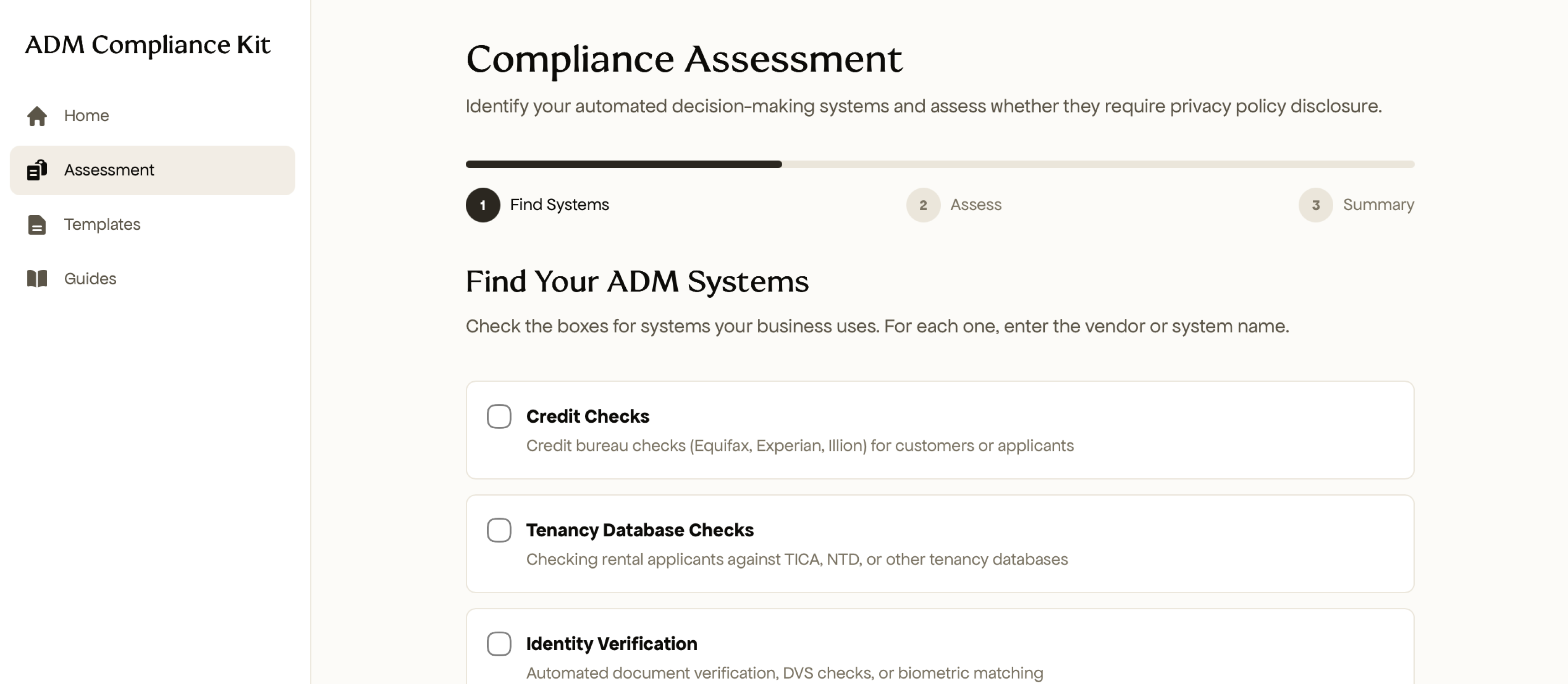
Task: Click the ADM Compliance Kit logo title
Action: pyautogui.click(x=147, y=45)
